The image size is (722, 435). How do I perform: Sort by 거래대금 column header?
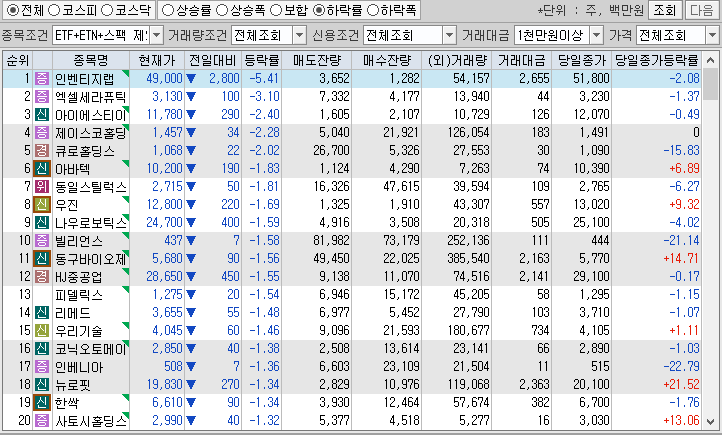pyautogui.click(x=522, y=60)
